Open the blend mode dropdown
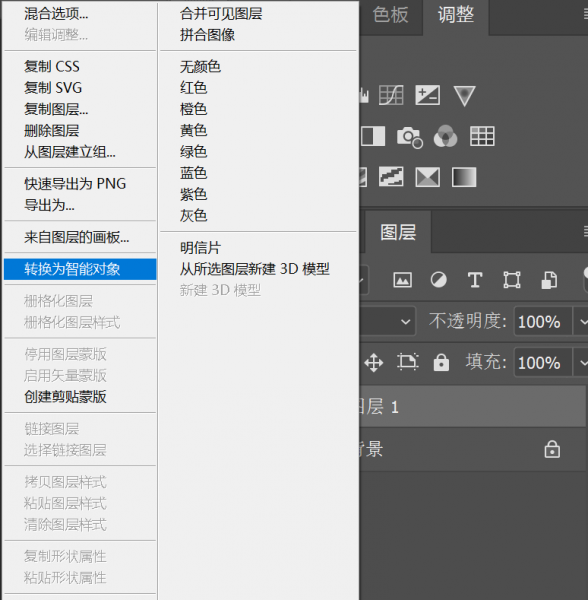 [388, 321]
